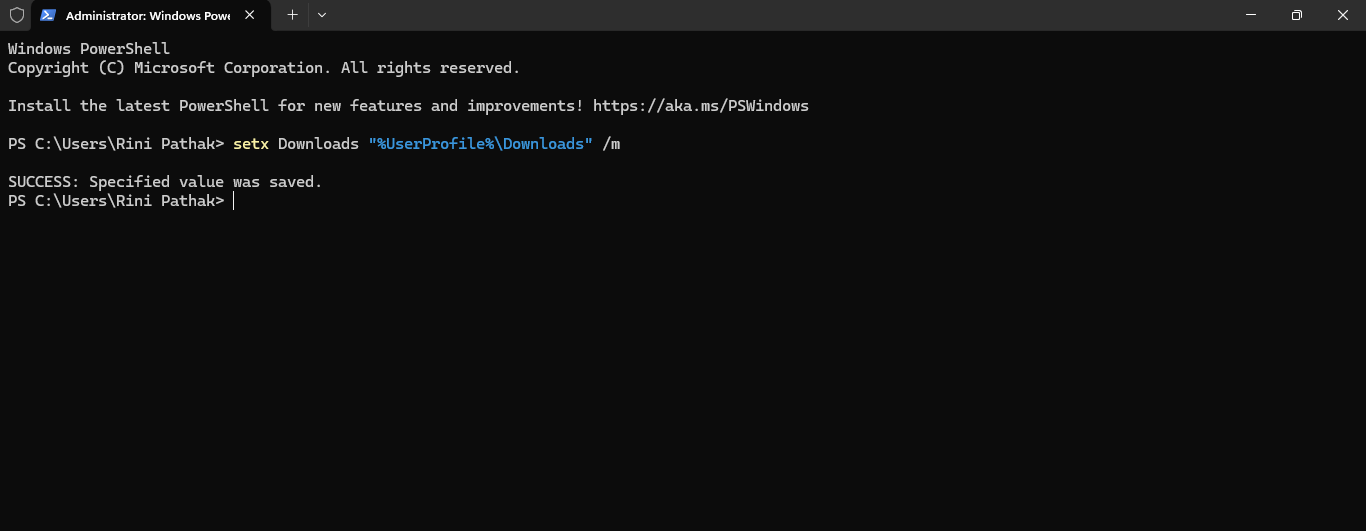Click the administrator shield icon in title bar
The height and width of the screenshot is (531, 1366).
coord(16,15)
